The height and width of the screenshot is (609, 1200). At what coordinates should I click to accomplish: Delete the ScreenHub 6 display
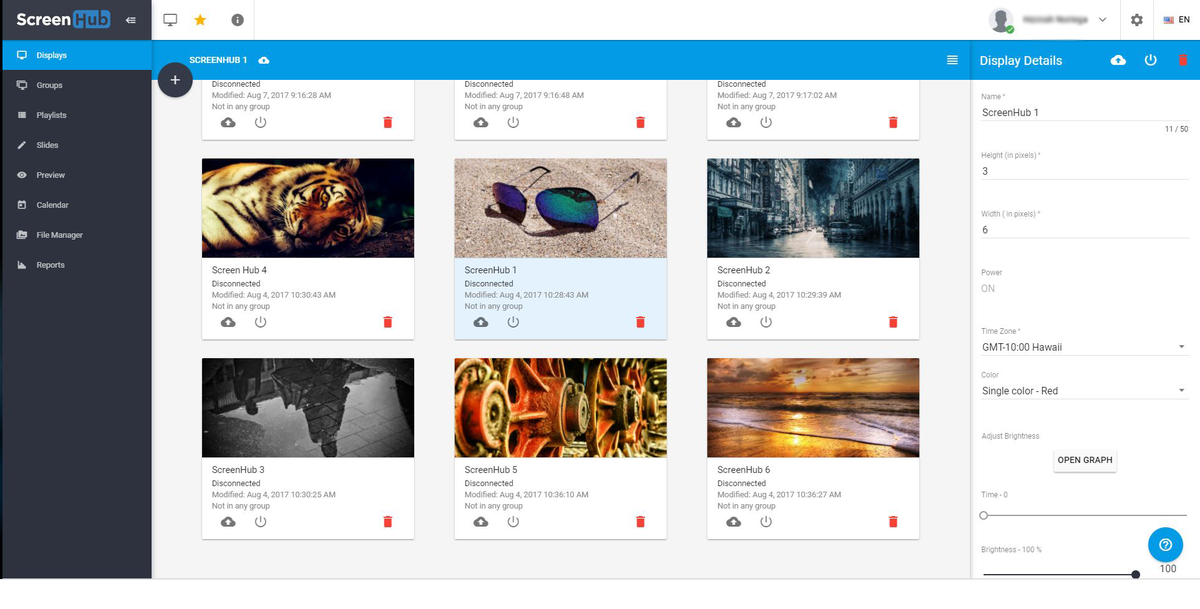tap(893, 522)
